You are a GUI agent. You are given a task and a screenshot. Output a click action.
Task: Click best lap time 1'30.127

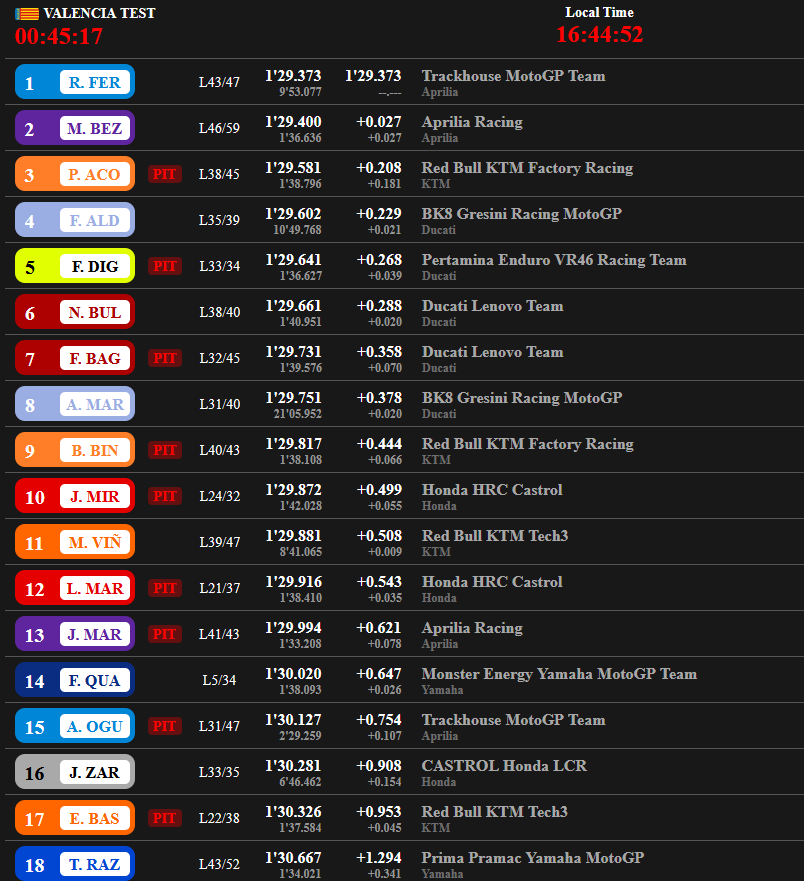[293, 720]
